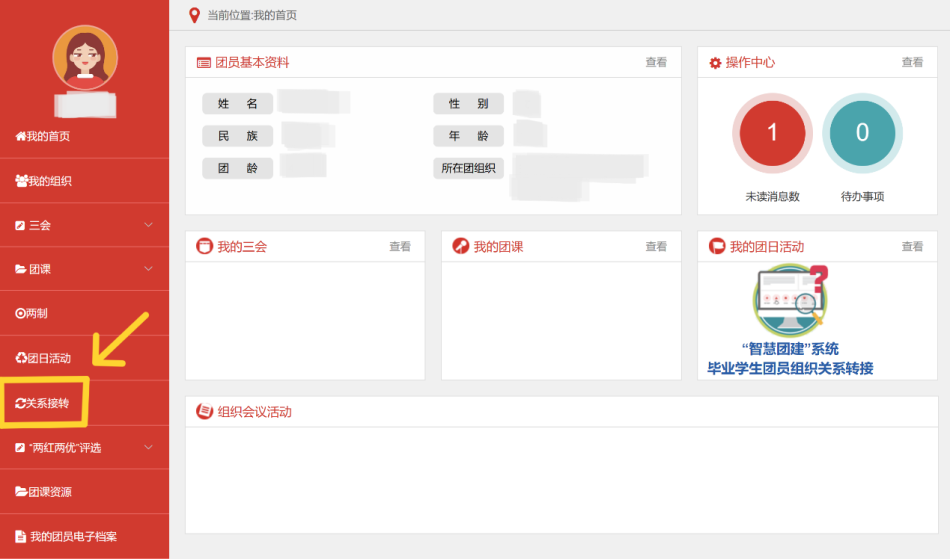Click the icon beside 我的三会 heading
Screen dimensions: 950x559
pyautogui.click(x=204, y=246)
